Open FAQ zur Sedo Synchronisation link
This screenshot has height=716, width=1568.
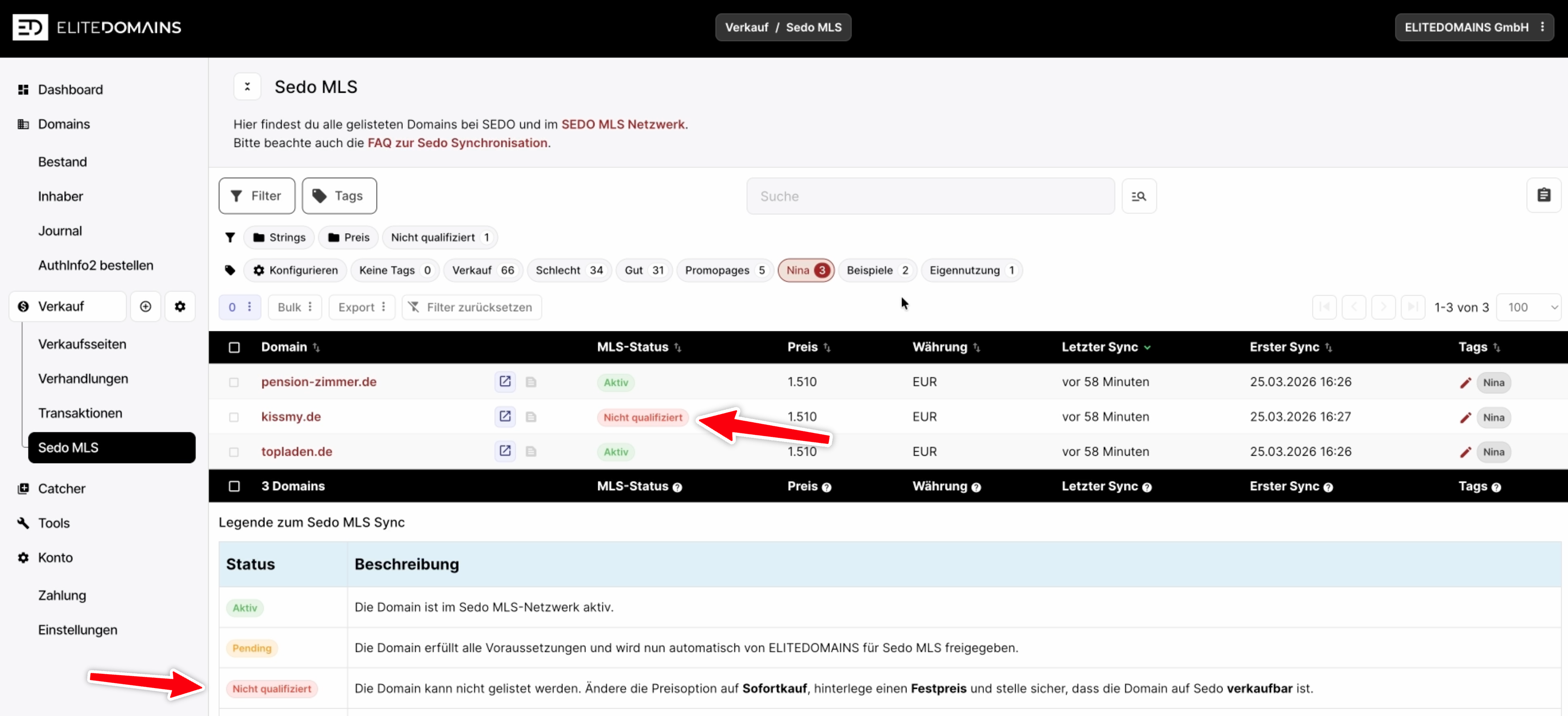457,142
